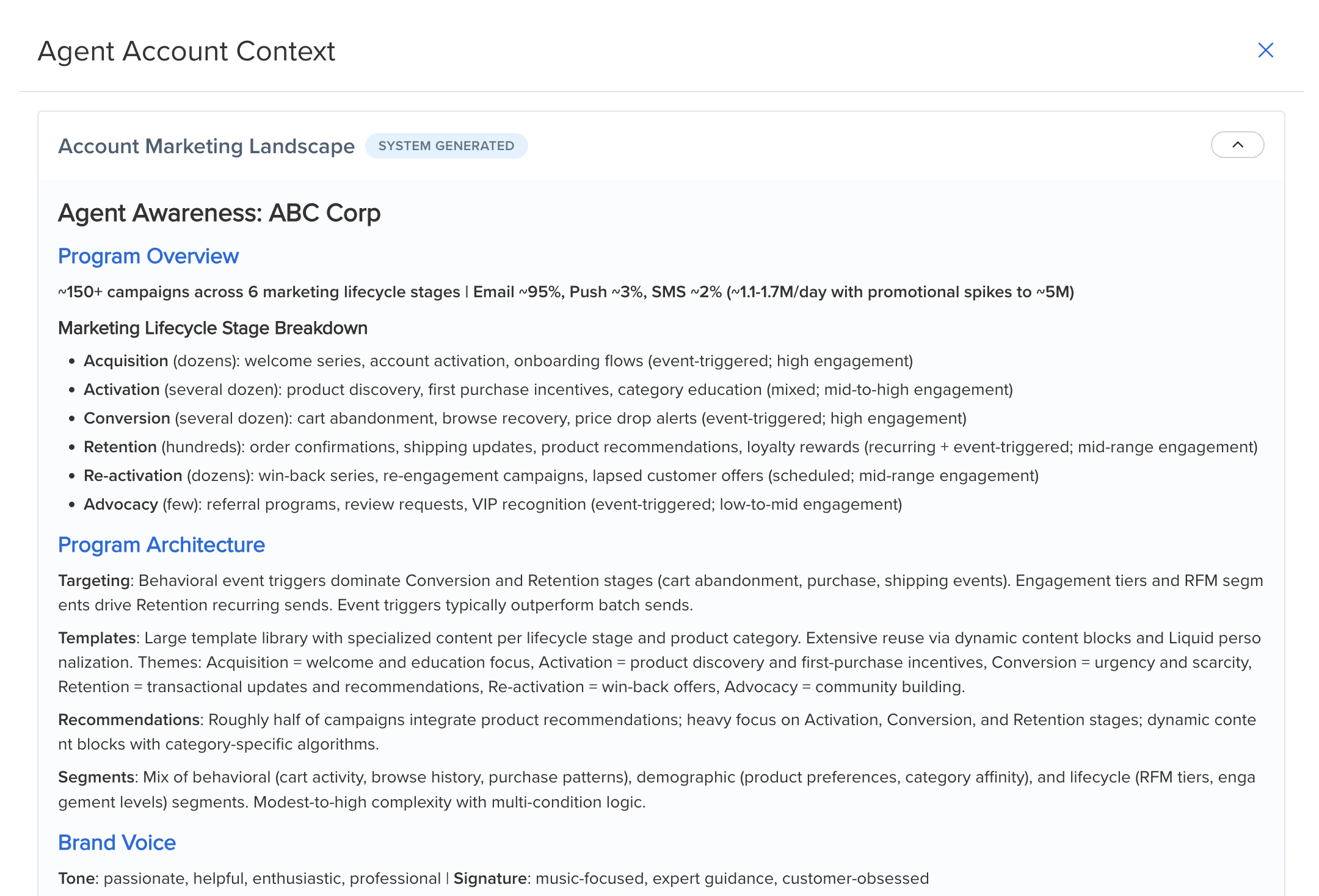
Task: Click the SYSTEM GENERATED badge
Action: pyautogui.click(x=447, y=145)
